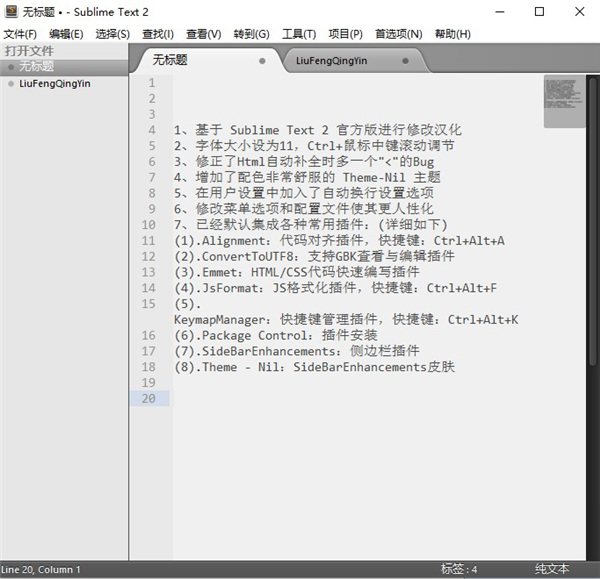This screenshot has width=600, height=579.
Task: Close the LiuFengQingYin tab via its dot
Action: coord(405,61)
